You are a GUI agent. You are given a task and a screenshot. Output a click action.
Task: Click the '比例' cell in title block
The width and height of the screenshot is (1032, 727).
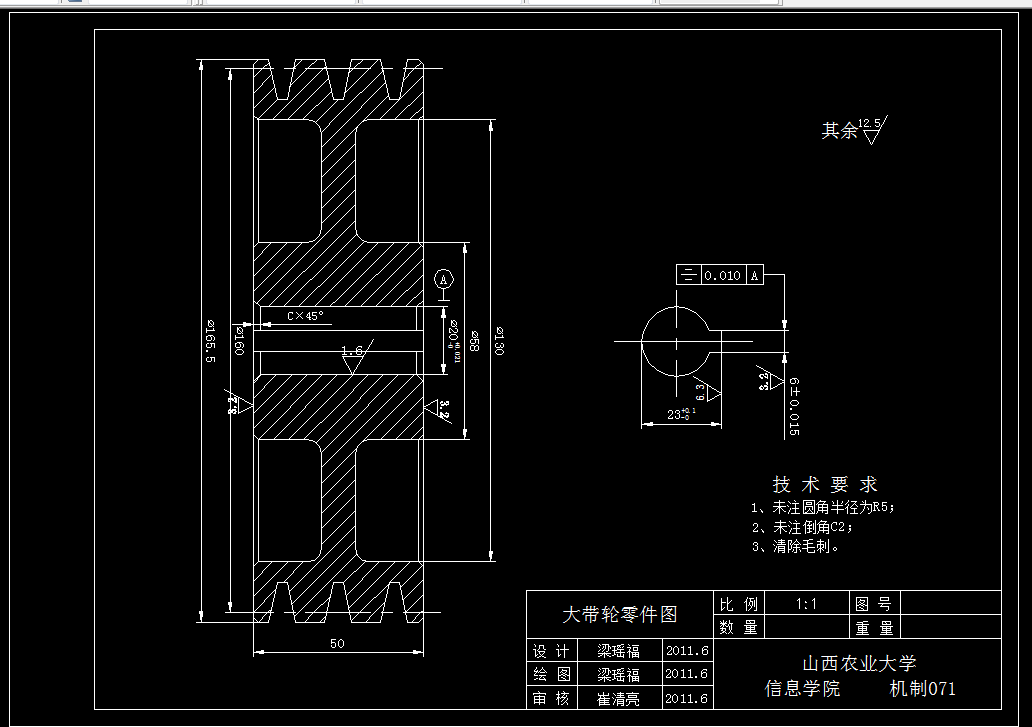(738, 604)
